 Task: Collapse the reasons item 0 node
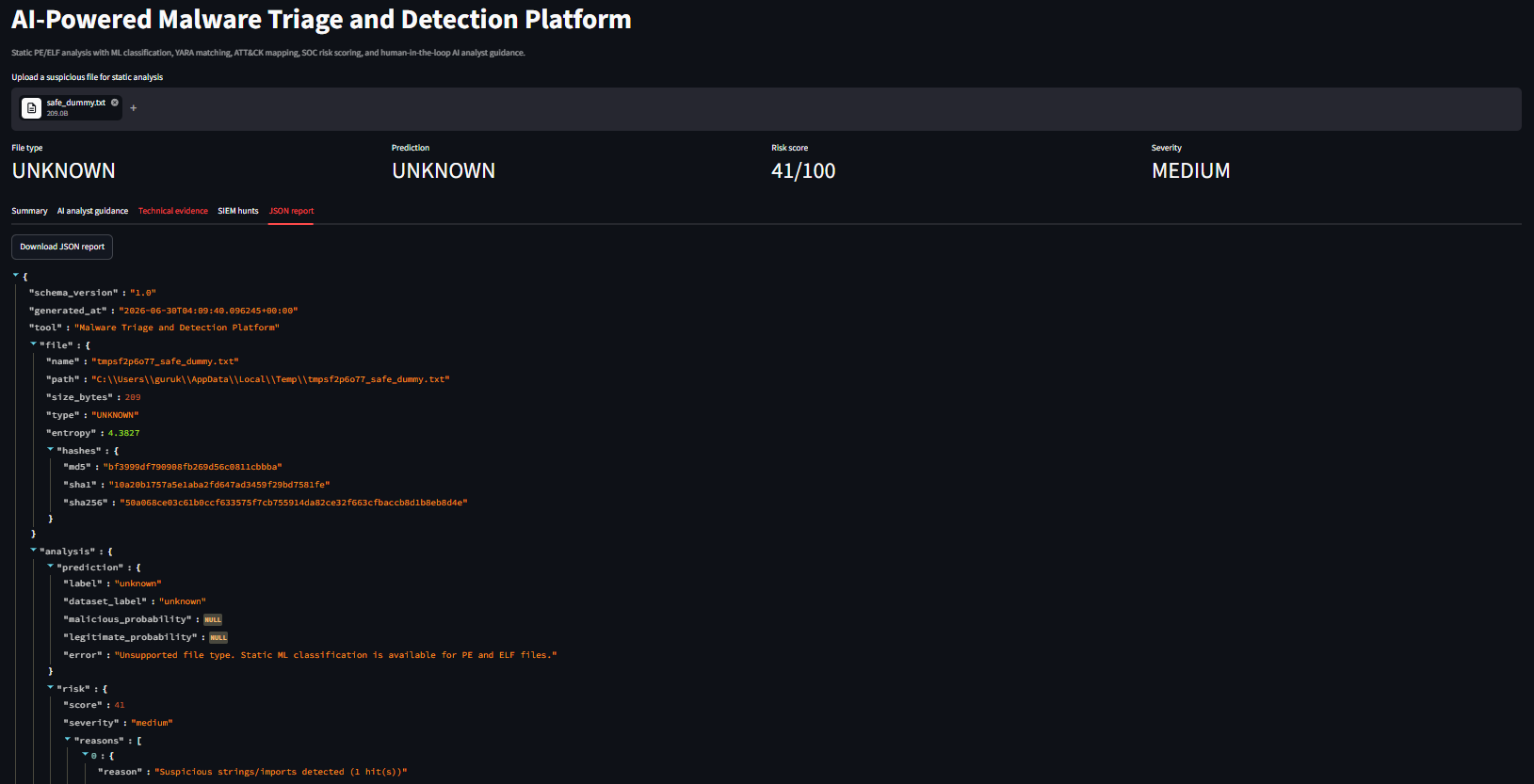[85, 755]
